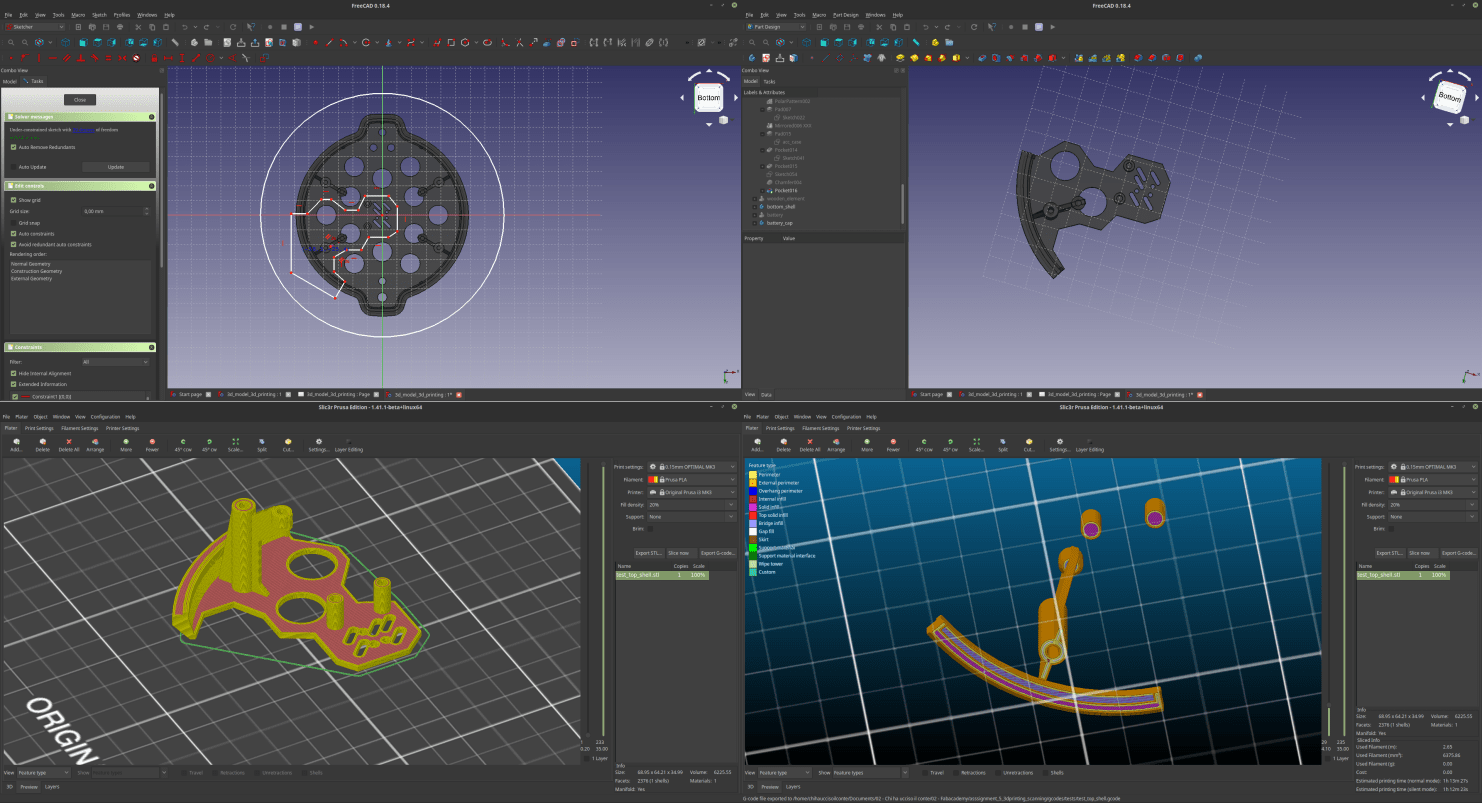Click 45° cw in the right Slic3r toolbar
Image resolution: width=1482 pixels, height=803 pixels.
coord(950,445)
